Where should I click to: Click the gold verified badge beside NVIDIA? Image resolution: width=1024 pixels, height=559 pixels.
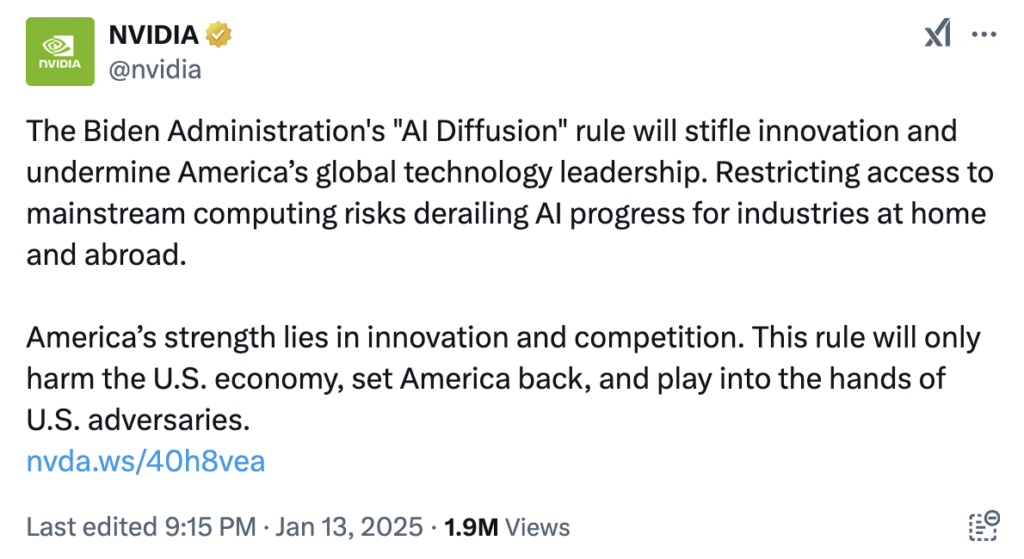click(219, 35)
